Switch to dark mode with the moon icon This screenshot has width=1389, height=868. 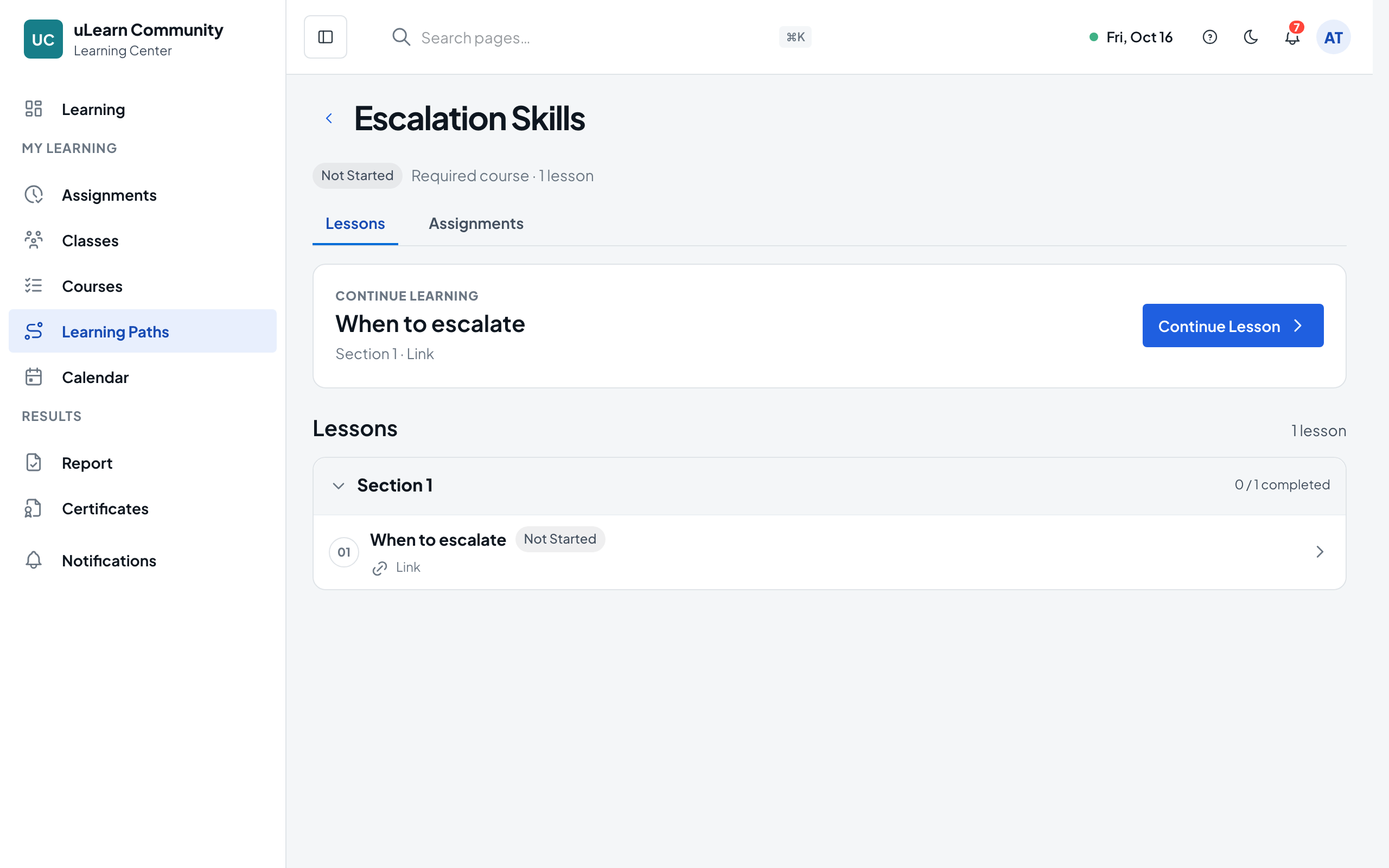1251,37
